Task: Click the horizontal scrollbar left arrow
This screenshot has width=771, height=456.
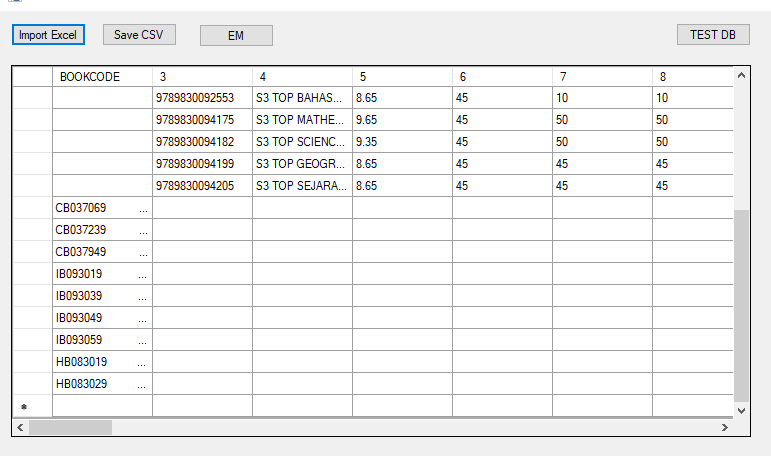Action: [x=20, y=427]
